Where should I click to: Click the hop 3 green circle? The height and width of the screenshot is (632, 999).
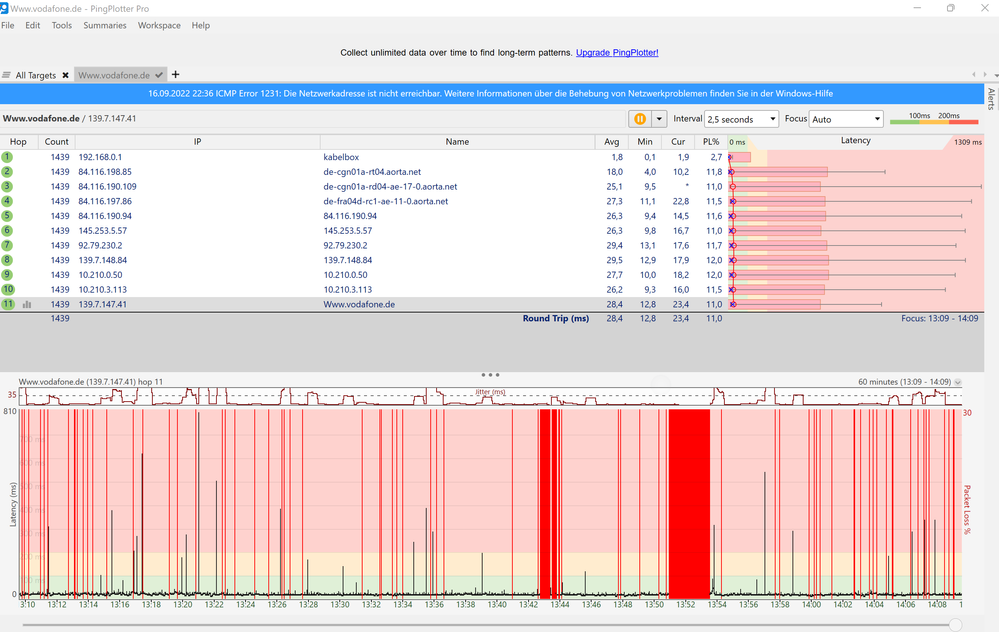point(8,186)
